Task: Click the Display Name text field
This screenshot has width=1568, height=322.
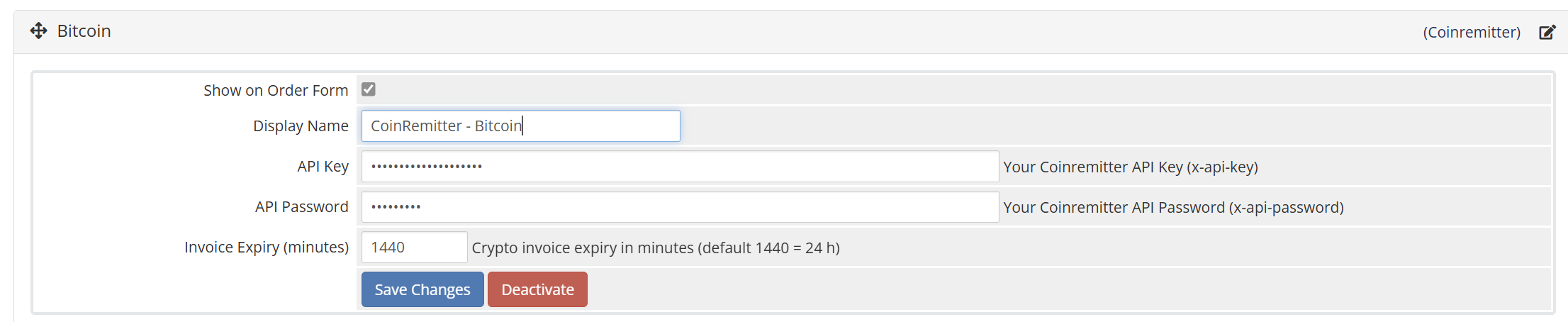Action: coord(520,126)
